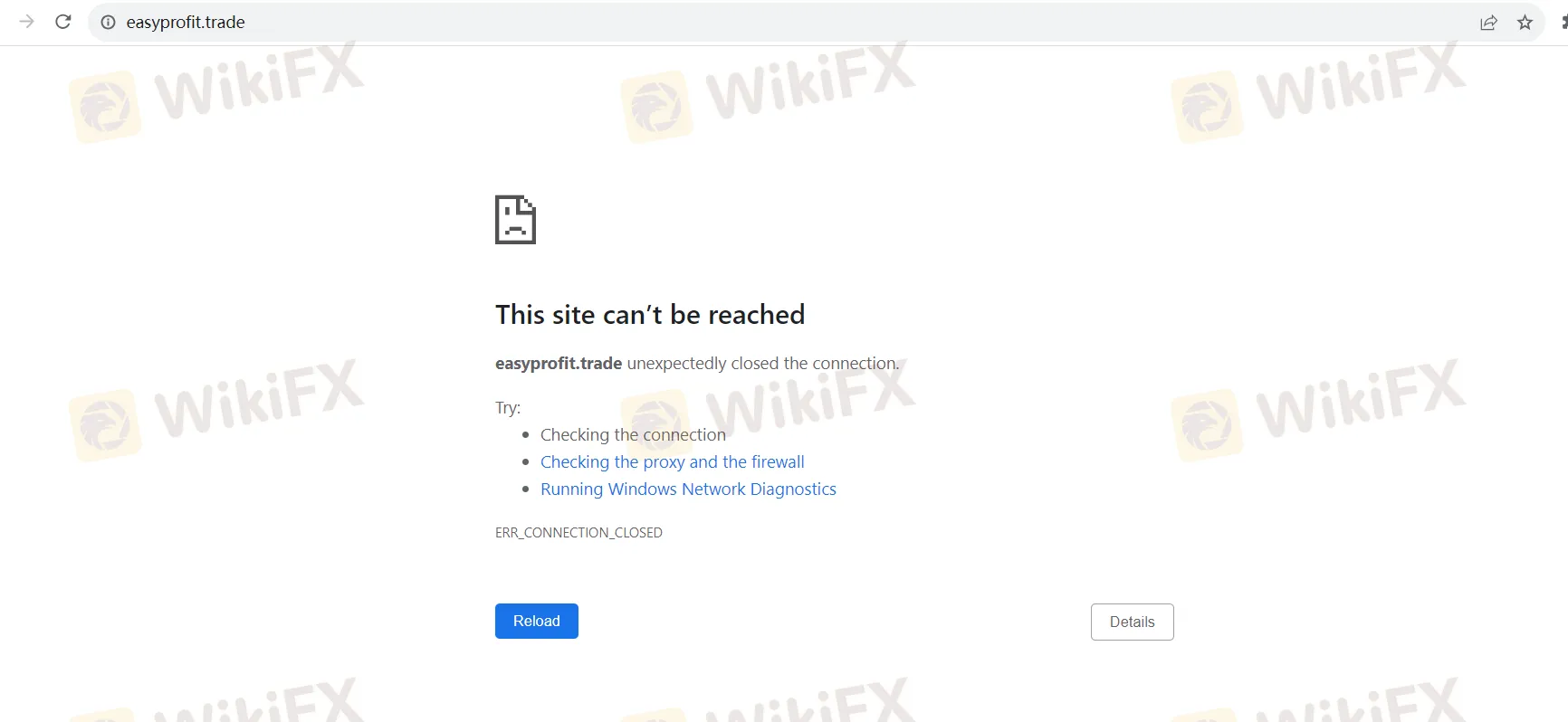Image resolution: width=1568 pixels, height=722 pixels.
Task: Click the browser forward arrow
Action: pos(26,22)
